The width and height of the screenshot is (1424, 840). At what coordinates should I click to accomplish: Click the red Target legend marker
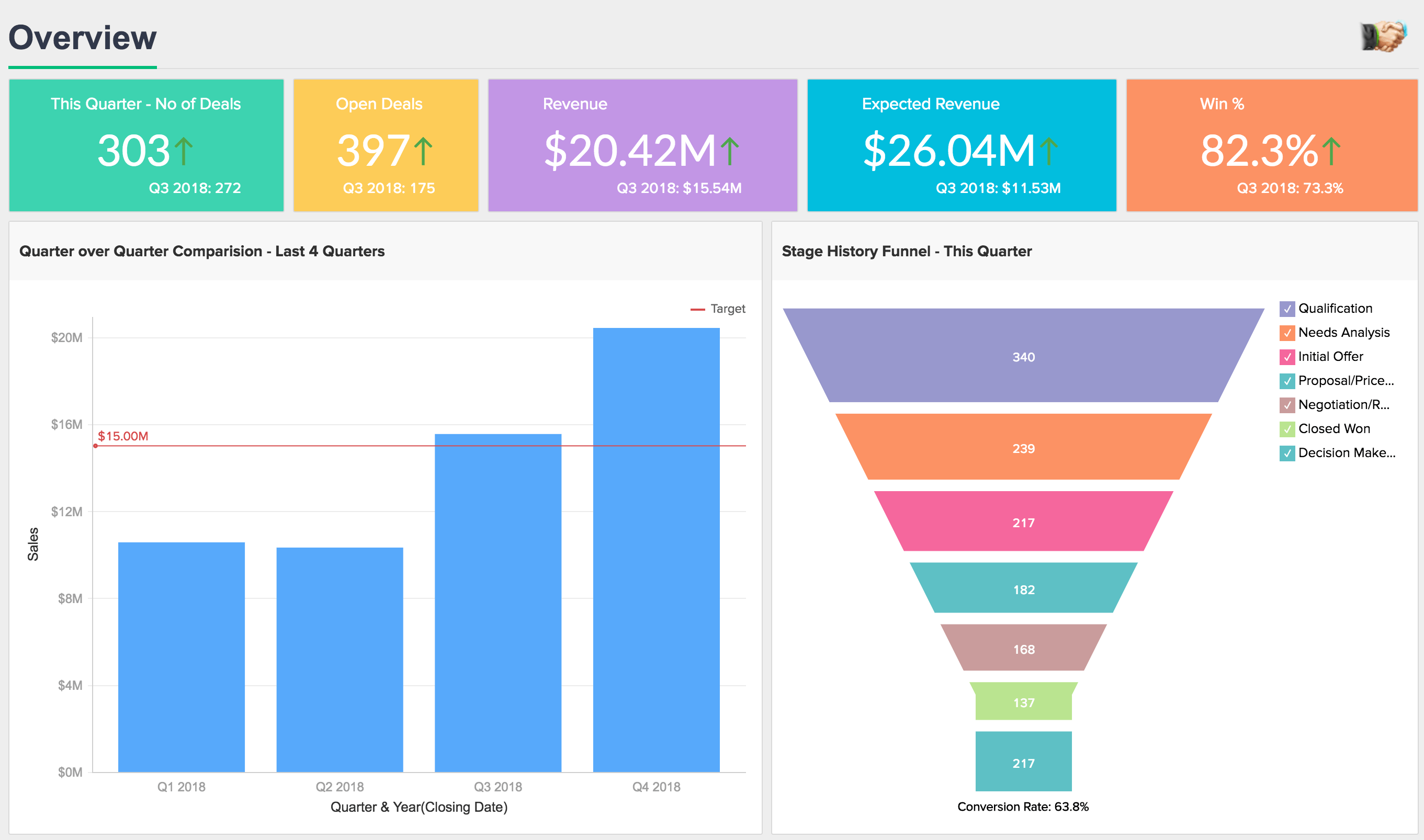tap(697, 310)
